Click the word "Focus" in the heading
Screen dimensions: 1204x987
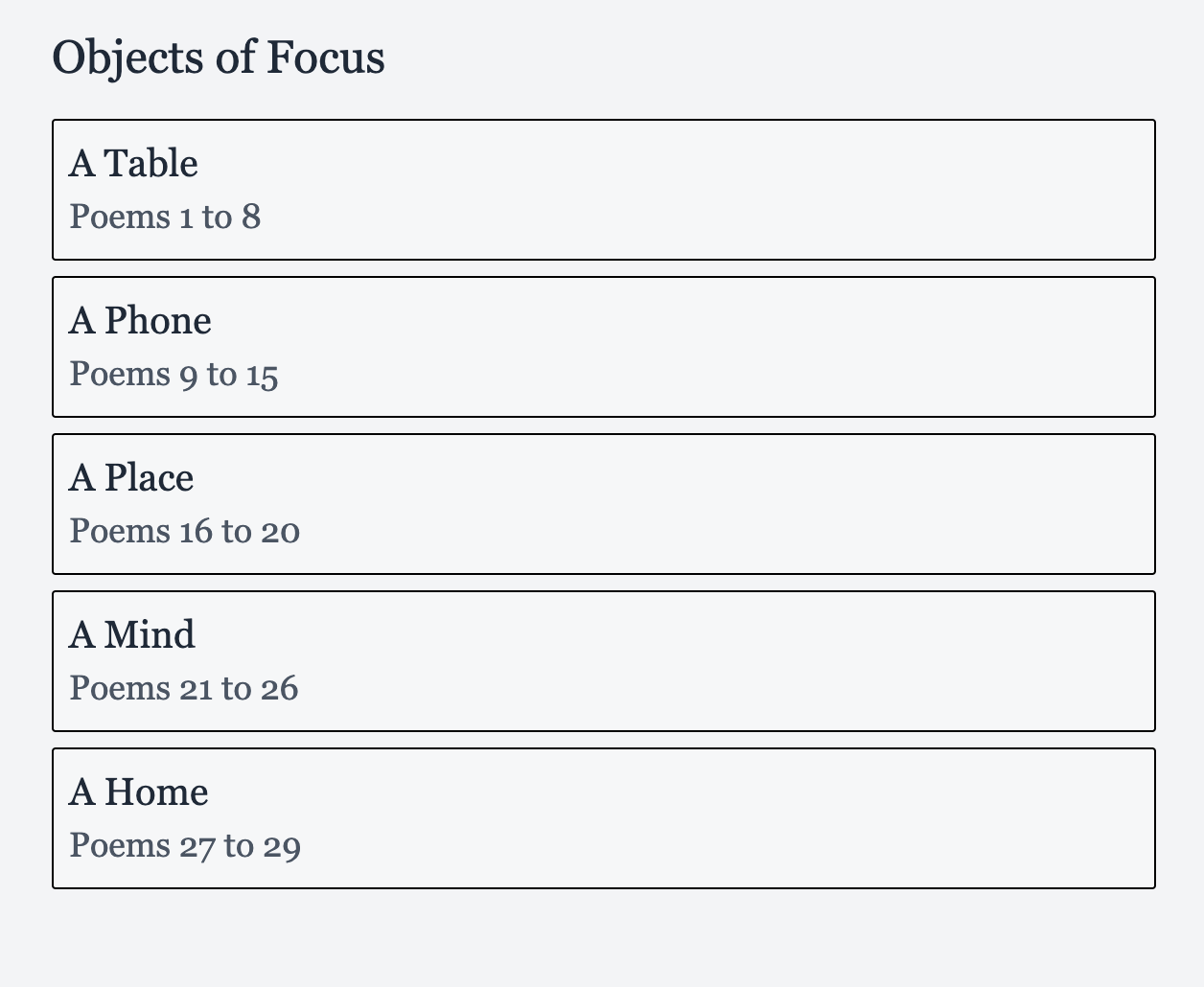tap(326, 57)
